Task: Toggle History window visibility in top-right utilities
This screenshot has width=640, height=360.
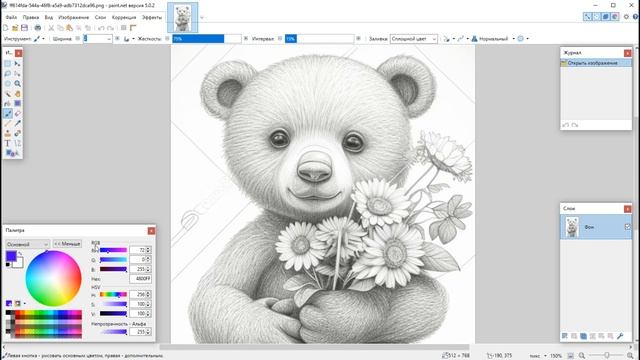Action: click(597, 17)
